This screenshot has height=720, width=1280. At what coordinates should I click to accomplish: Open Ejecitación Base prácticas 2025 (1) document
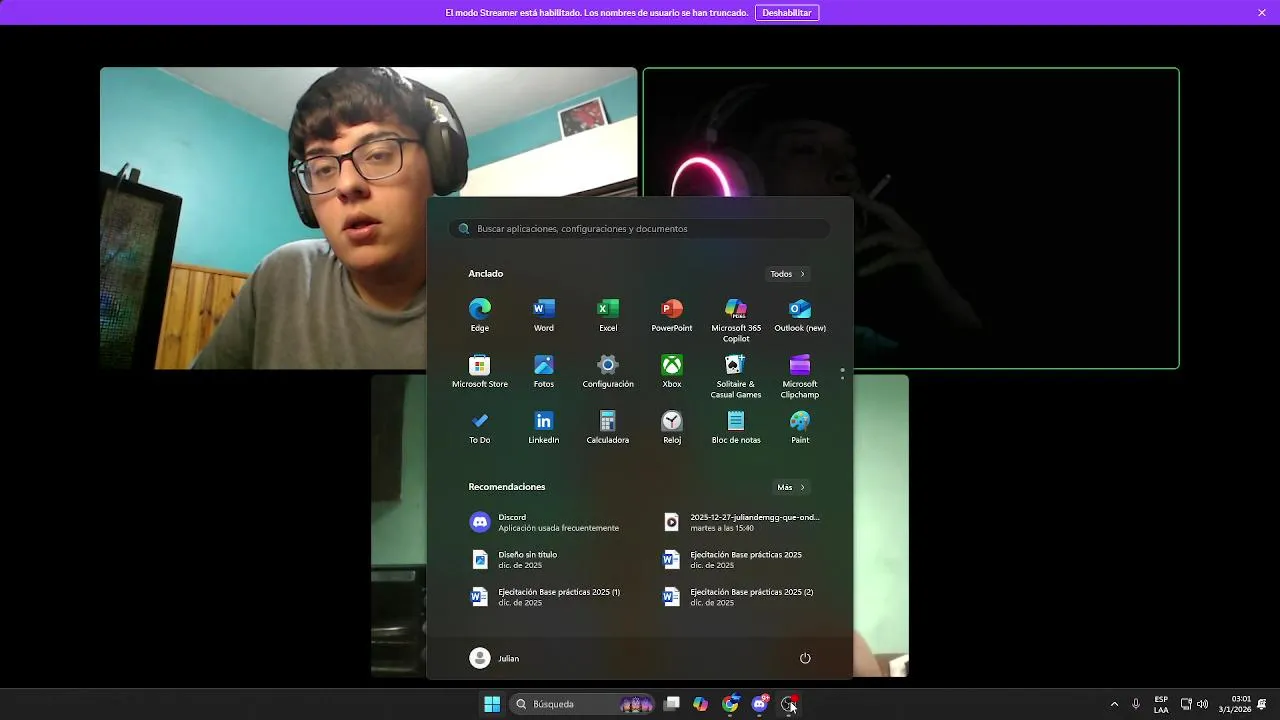point(545,597)
